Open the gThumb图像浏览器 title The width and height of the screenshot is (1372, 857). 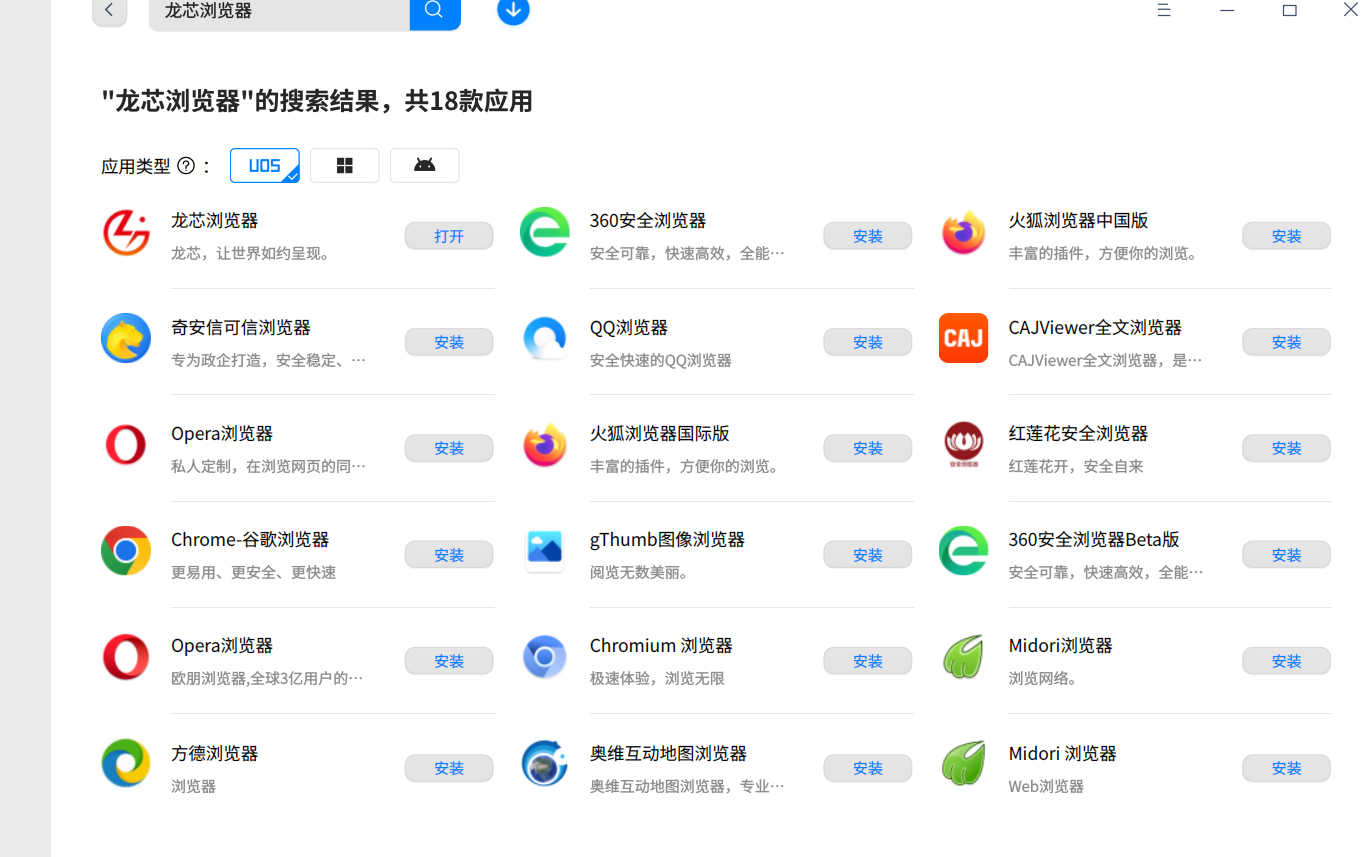(667, 539)
